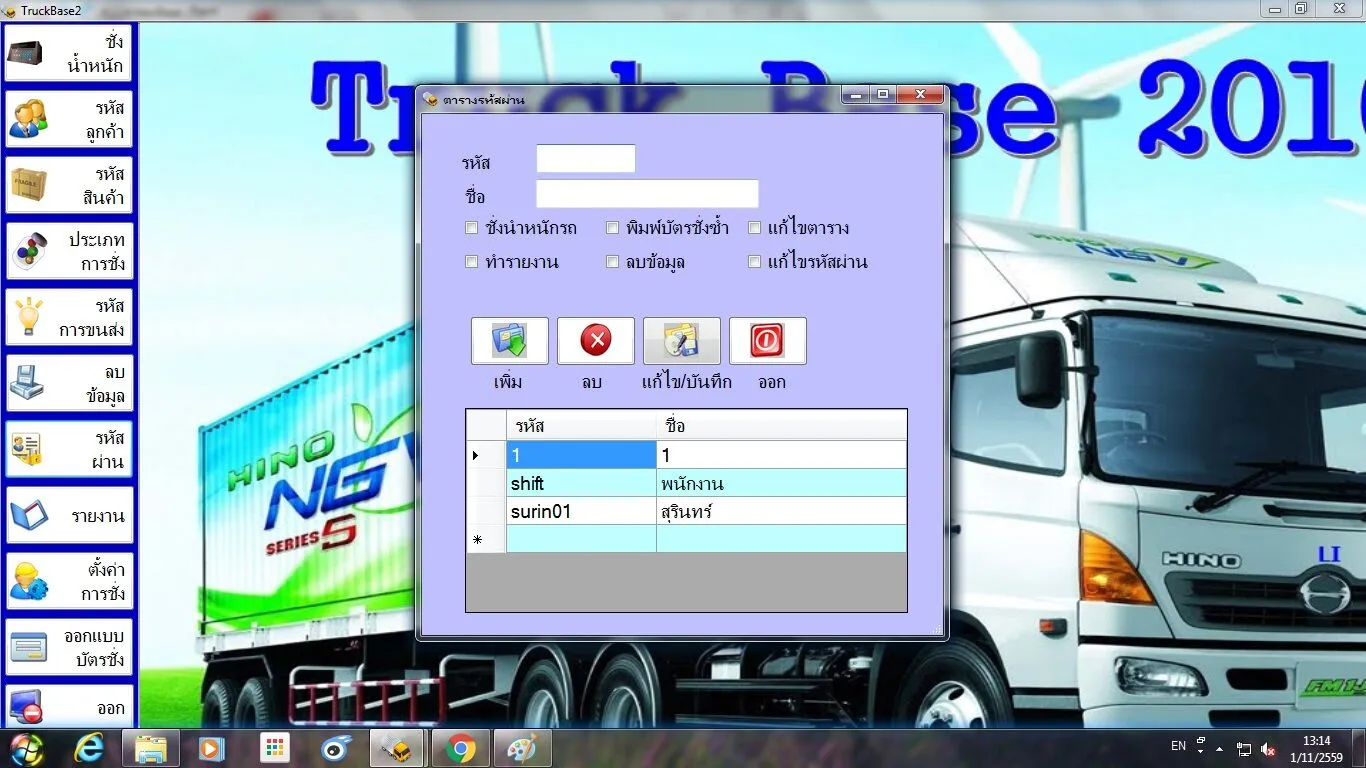Open the ชั่งน้ำหนัก weighing sidebar button
Image resolution: width=1366 pixels, height=768 pixels.
tap(68, 54)
